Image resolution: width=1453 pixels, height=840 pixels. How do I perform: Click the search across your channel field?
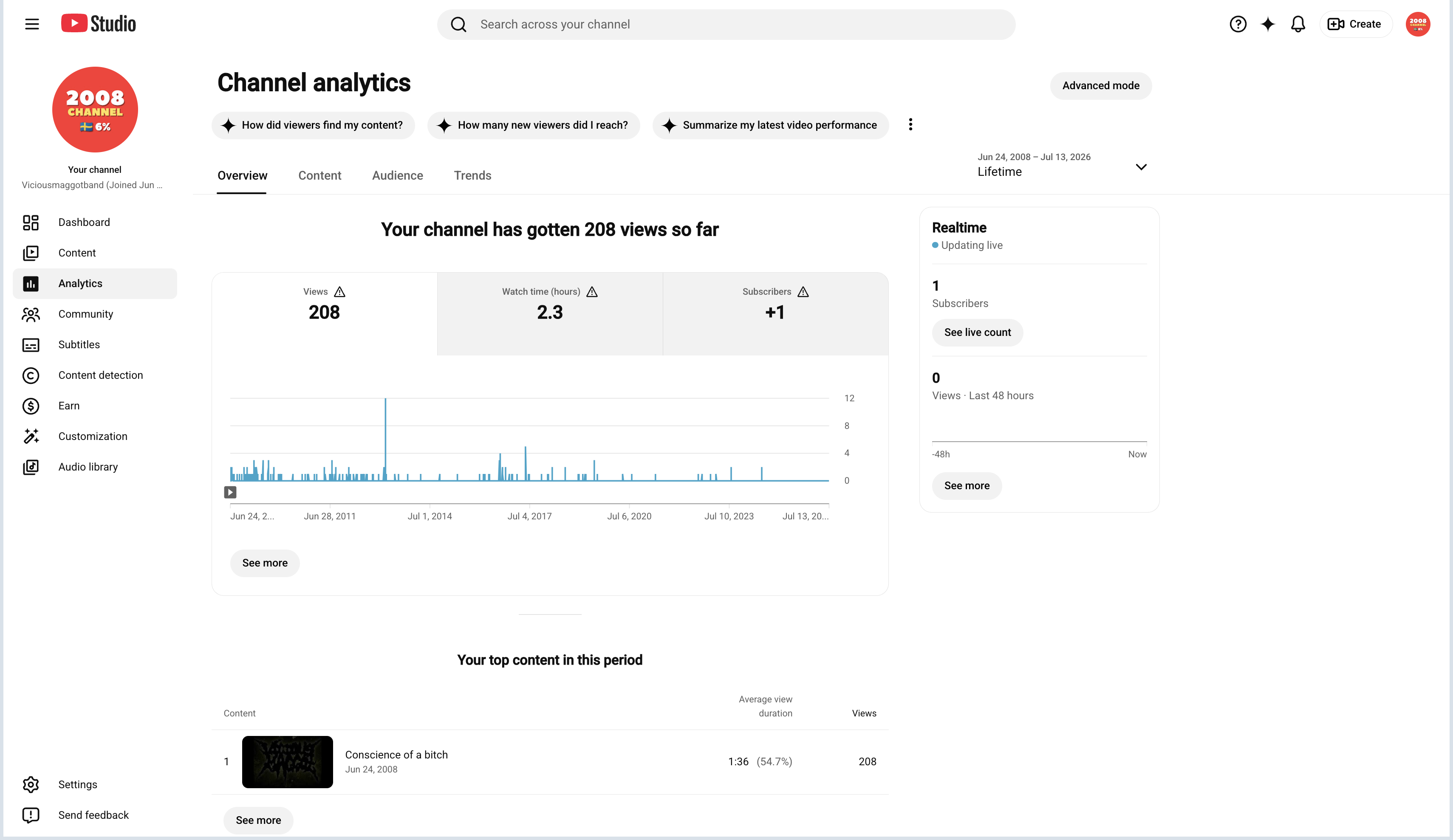coord(726,24)
